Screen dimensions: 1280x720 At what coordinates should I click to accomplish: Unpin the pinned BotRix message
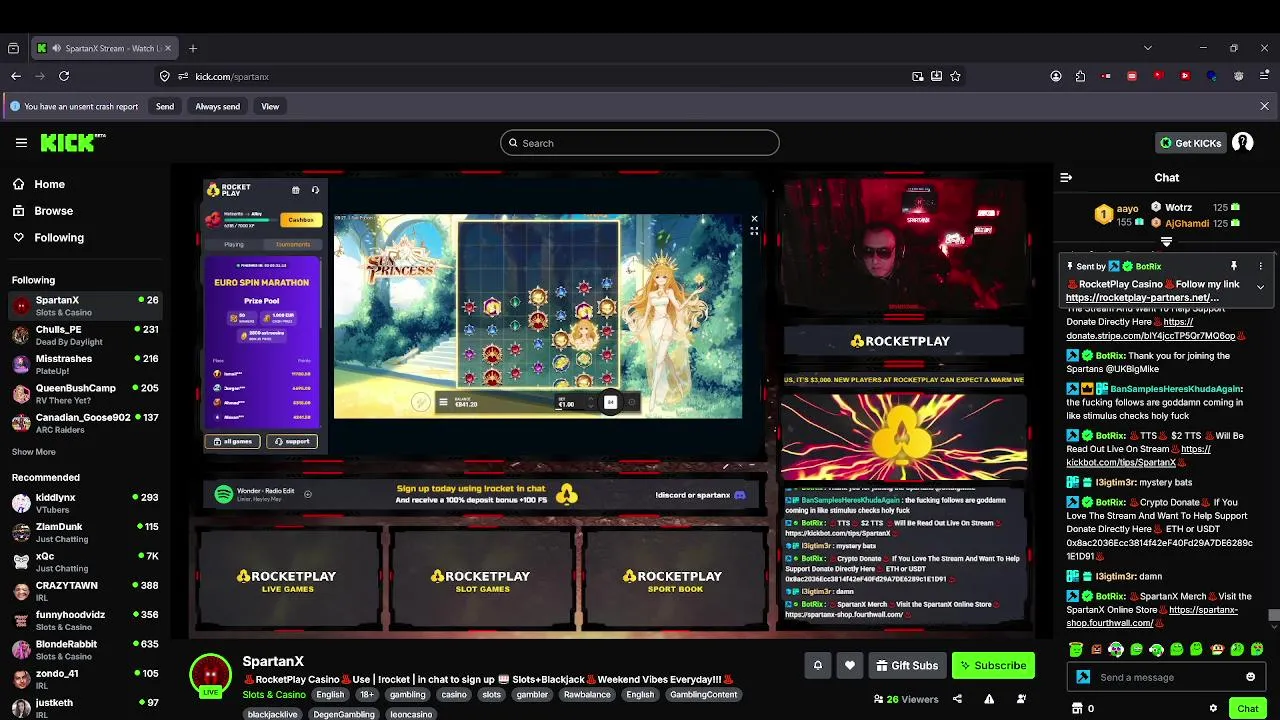tap(1234, 266)
